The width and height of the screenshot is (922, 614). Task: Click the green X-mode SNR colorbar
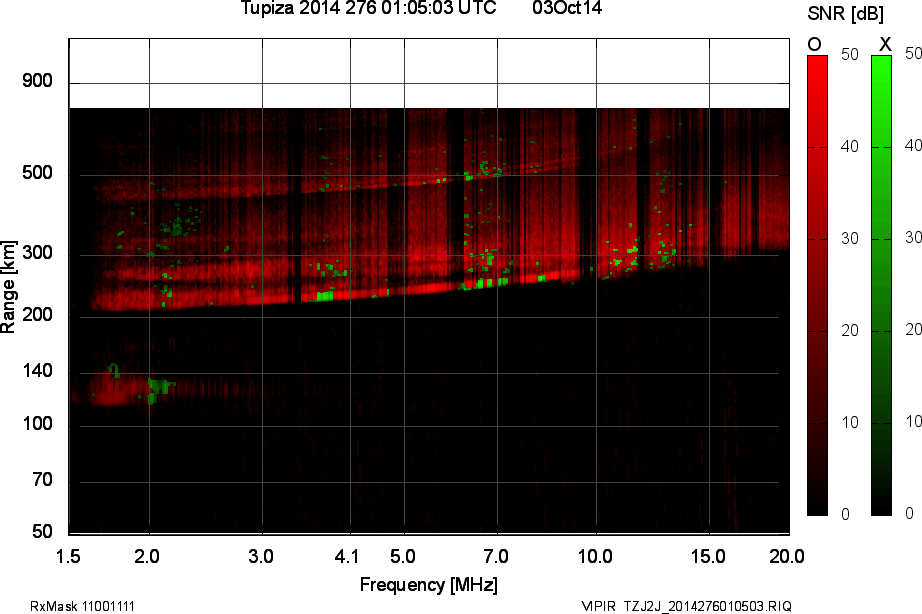[x=881, y=285]
